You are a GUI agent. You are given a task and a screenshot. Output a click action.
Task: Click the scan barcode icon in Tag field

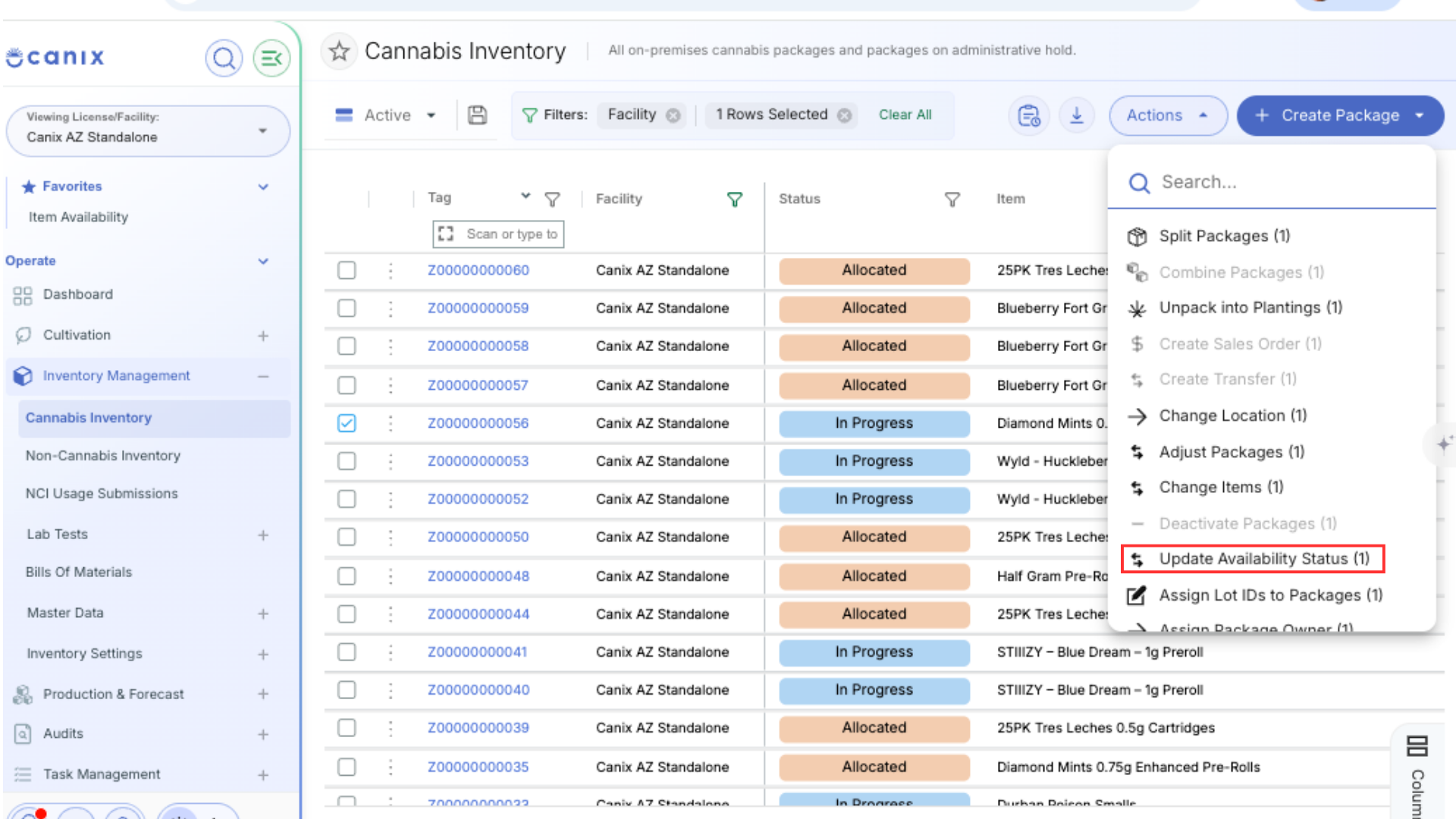pos(446,234)
